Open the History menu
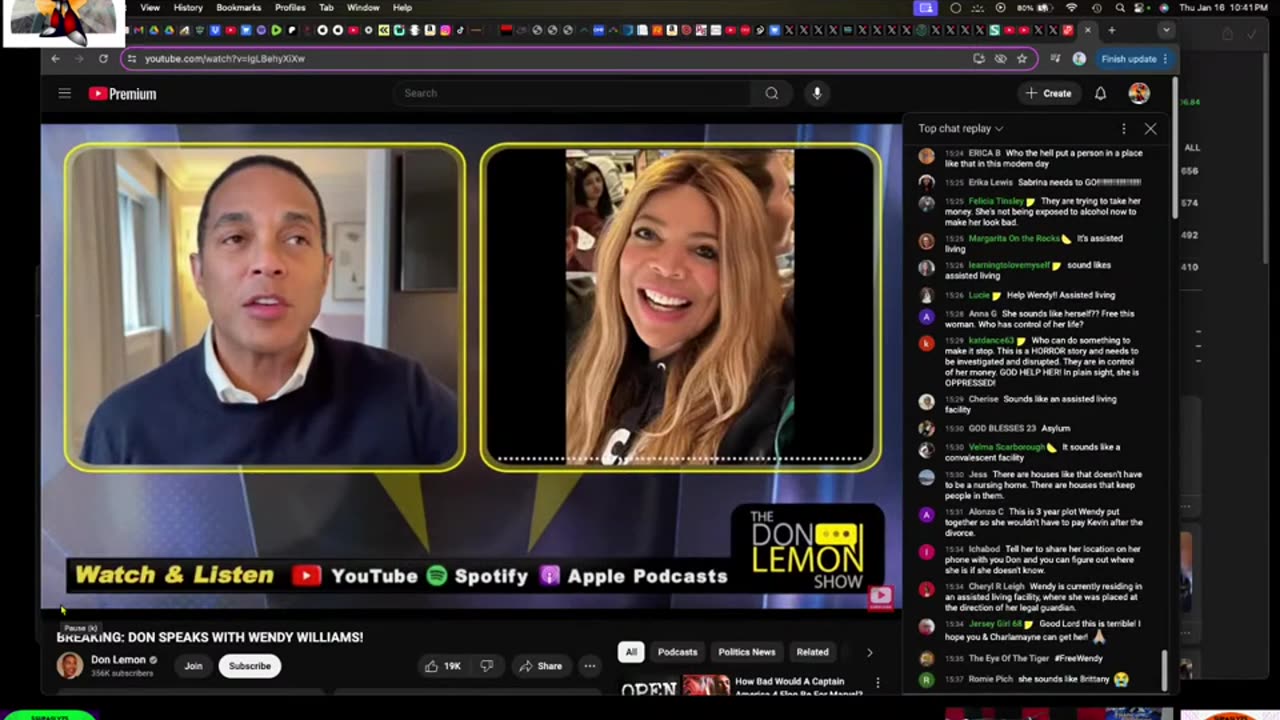 point(188,8)
